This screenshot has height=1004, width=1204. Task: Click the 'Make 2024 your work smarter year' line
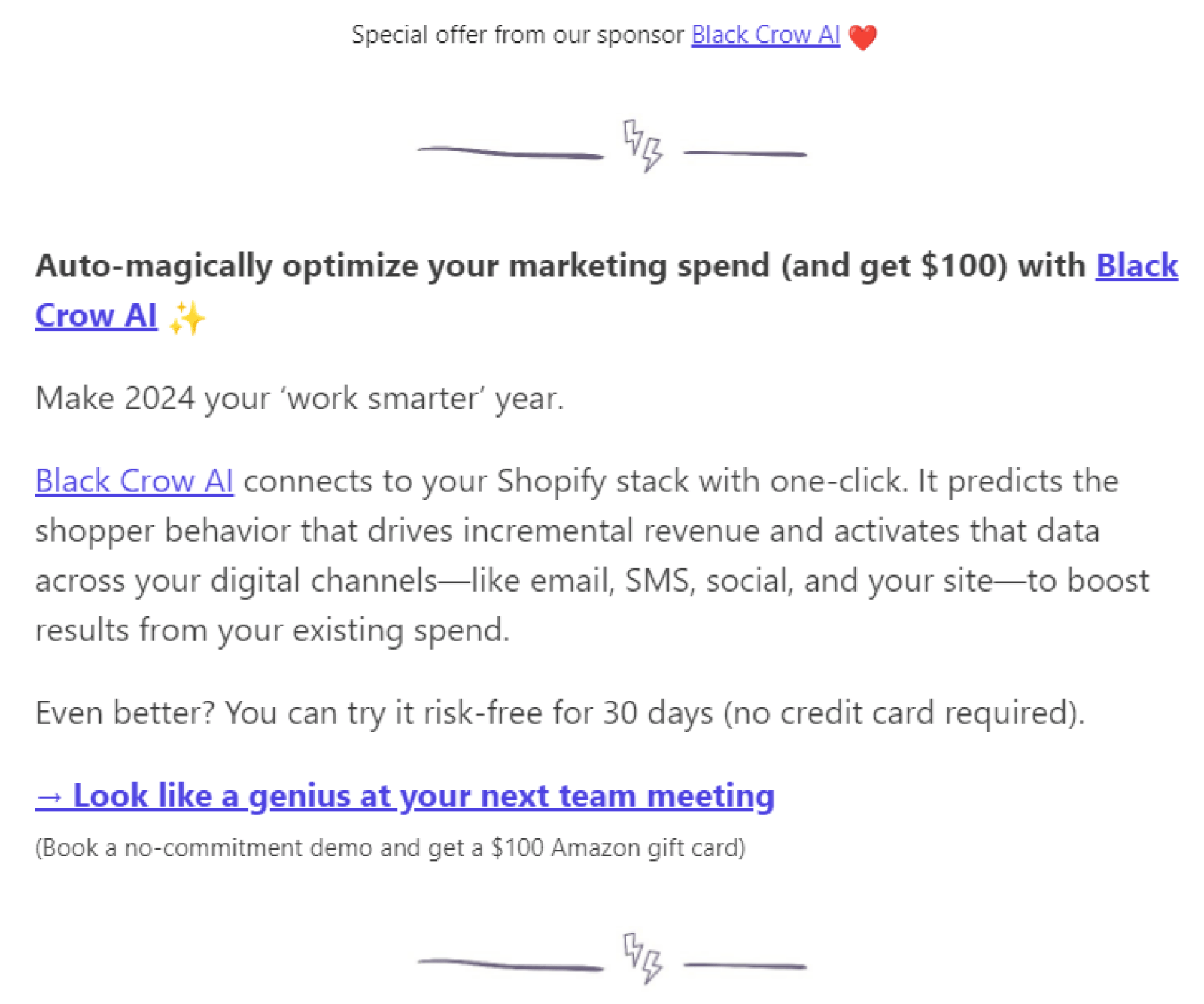(299, 398)
